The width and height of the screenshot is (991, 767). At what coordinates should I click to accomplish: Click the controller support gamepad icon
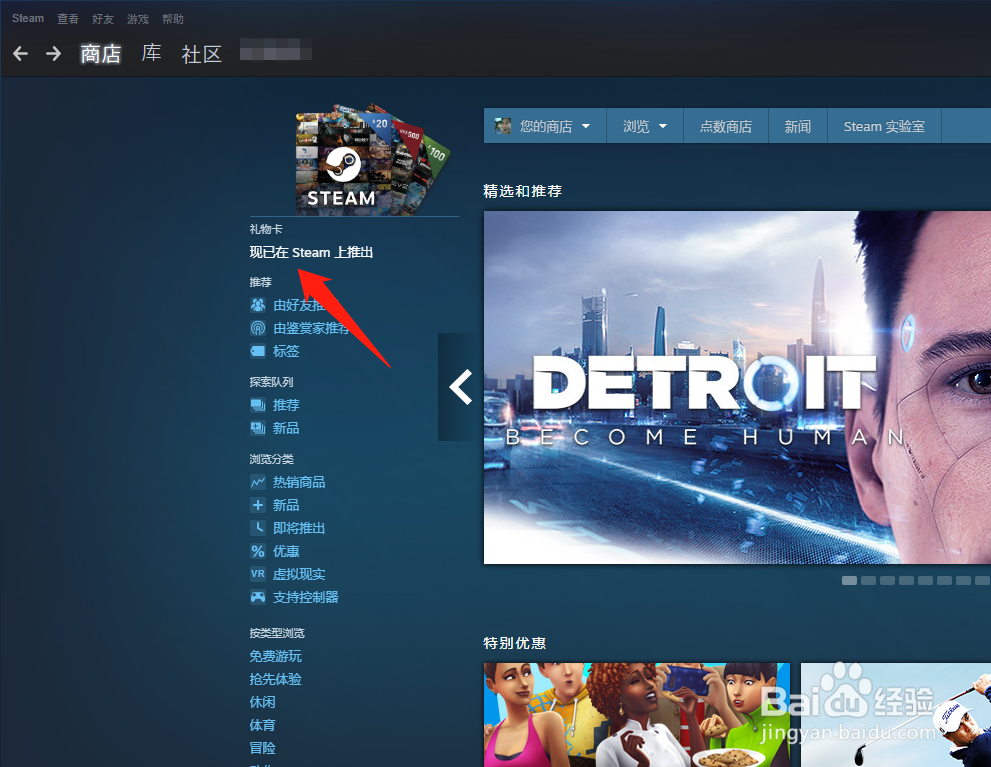click(x=258, y=596)
